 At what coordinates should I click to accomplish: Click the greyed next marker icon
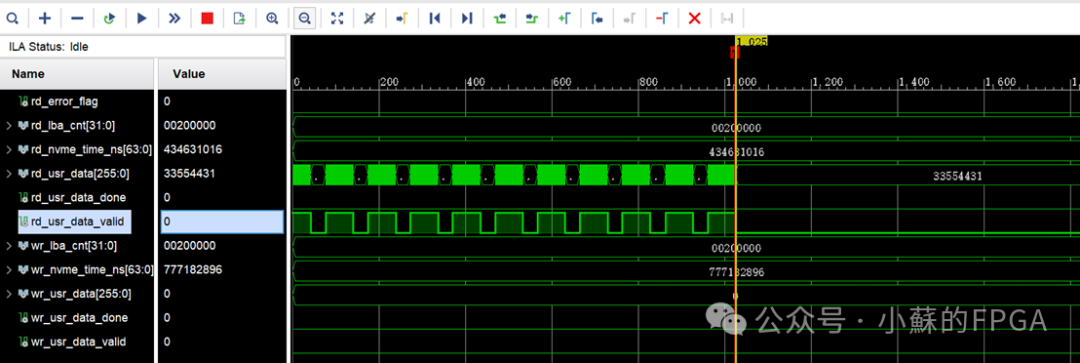coord(629,19)
